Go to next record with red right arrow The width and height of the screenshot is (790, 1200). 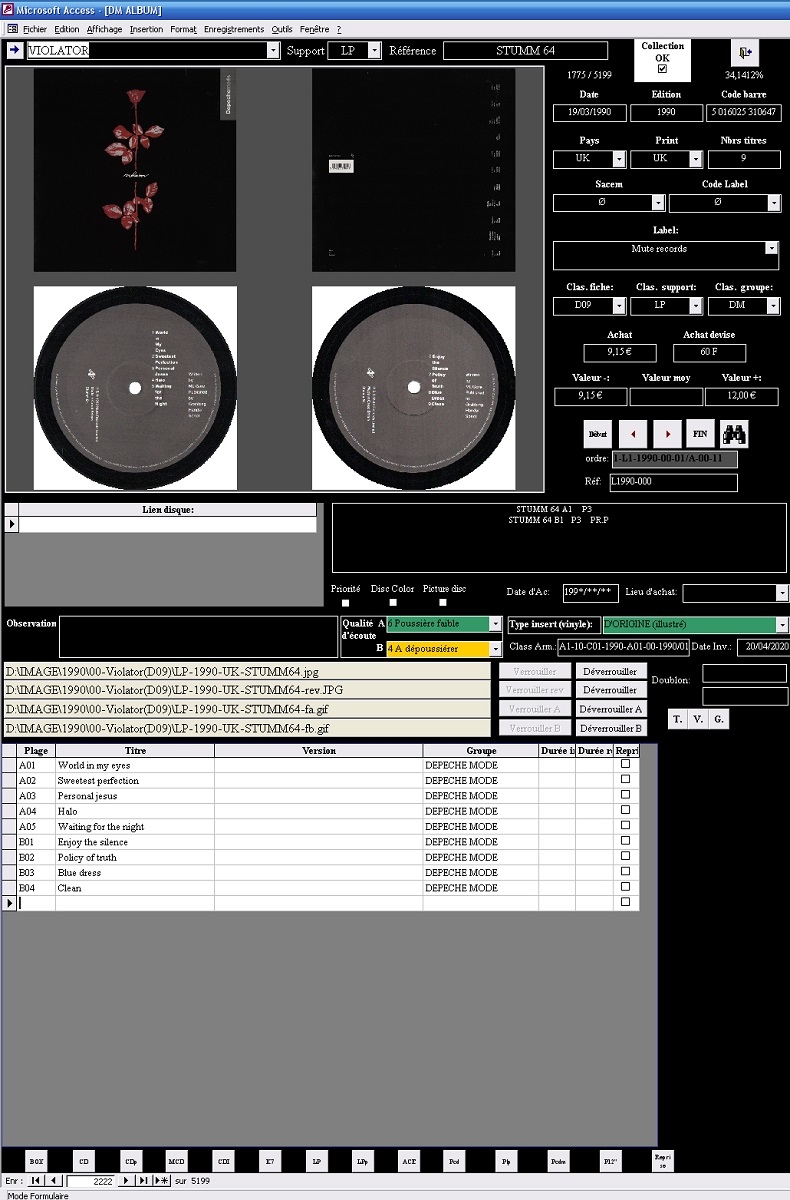[667, 433]
